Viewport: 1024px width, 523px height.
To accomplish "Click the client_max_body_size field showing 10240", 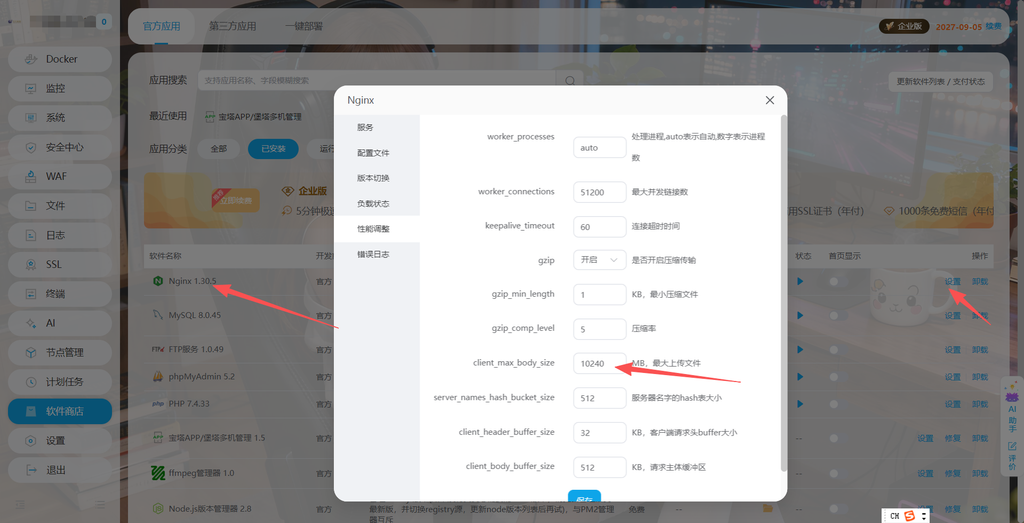I will tap(600, 364).
